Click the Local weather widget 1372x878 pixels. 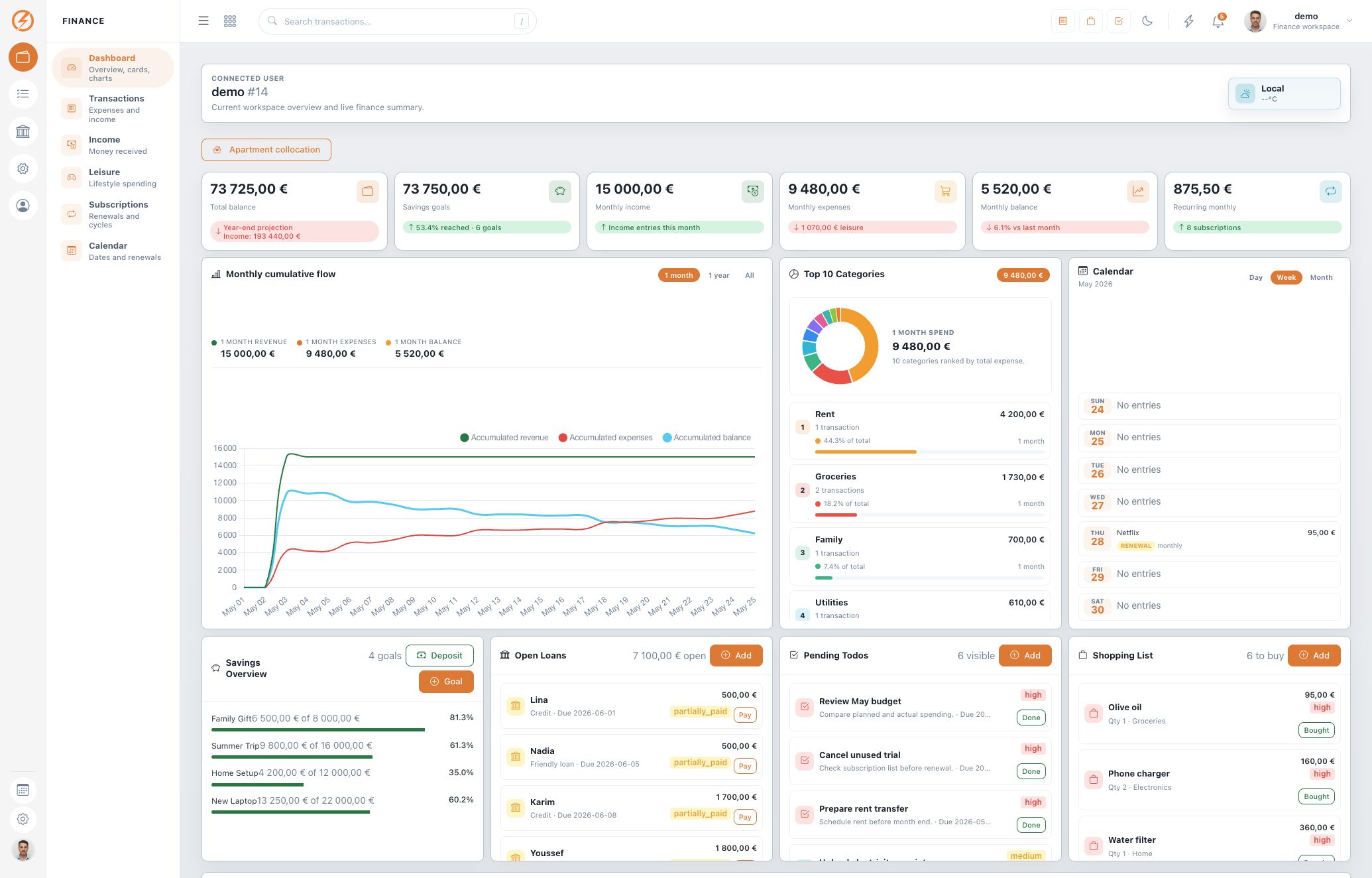(1284, 94)
